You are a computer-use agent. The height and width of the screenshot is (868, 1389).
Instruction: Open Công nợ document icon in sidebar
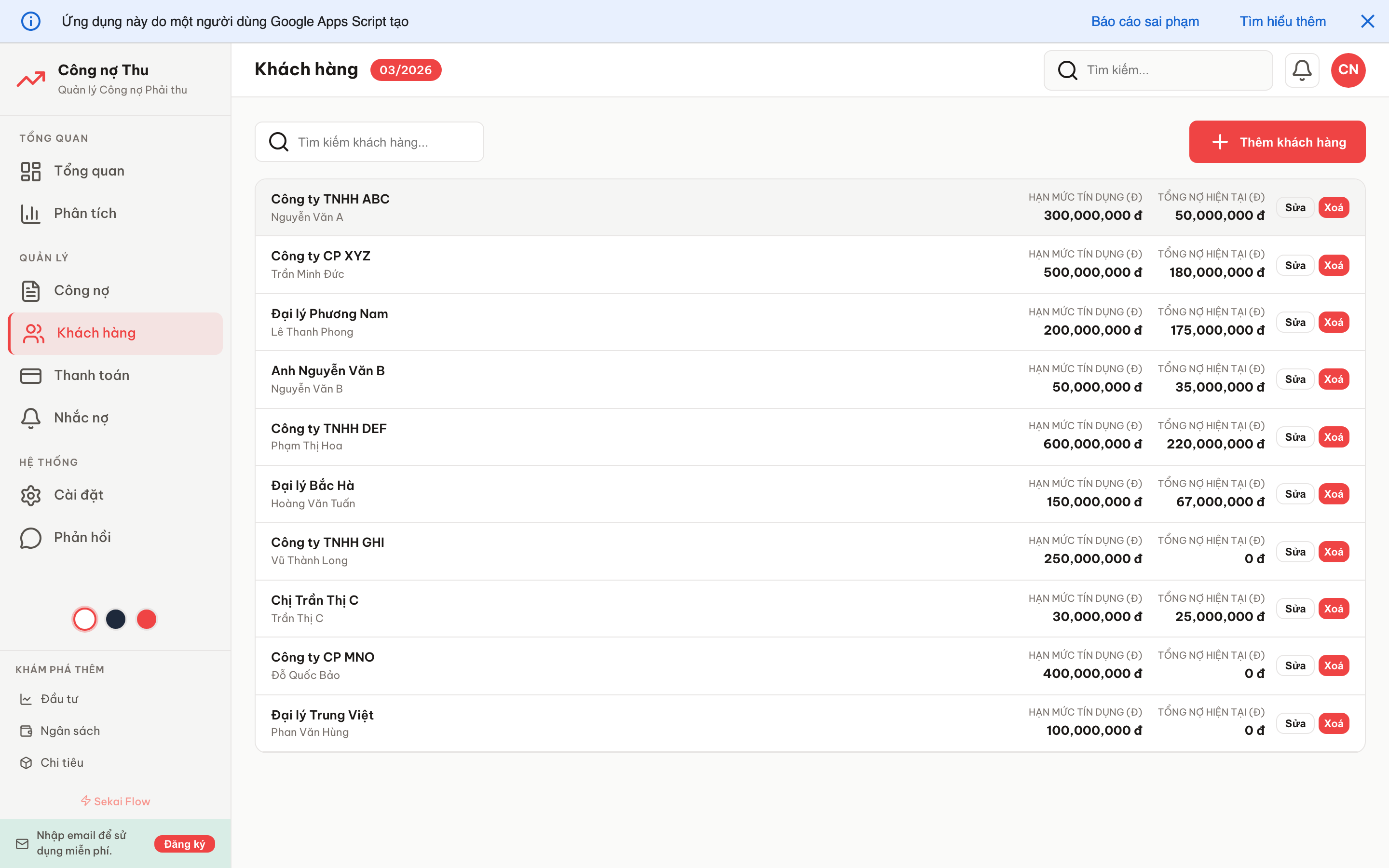point(30,290)
